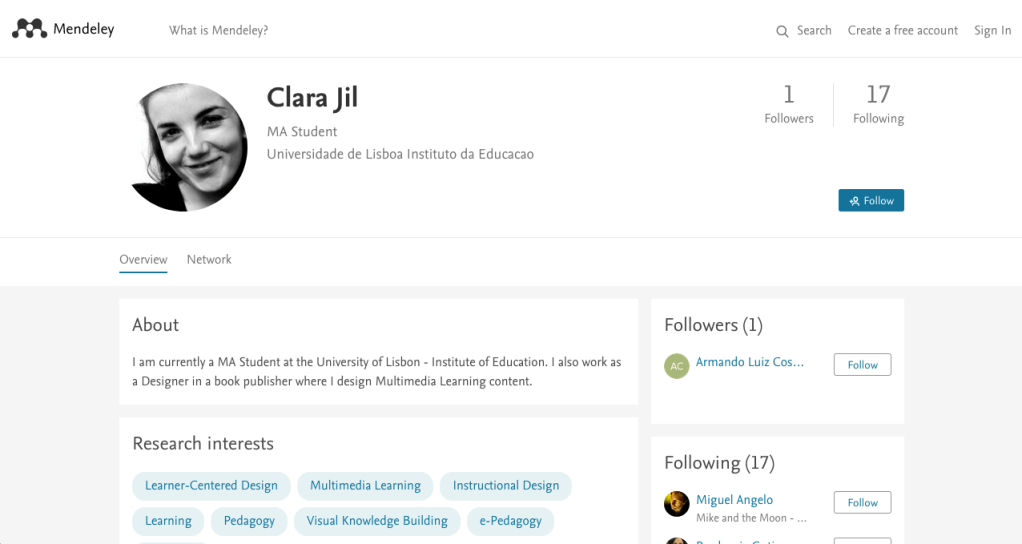Screen dimensions: 1022x544
Task: Click the Instructional Design interest tag
Action: [505, 486]
